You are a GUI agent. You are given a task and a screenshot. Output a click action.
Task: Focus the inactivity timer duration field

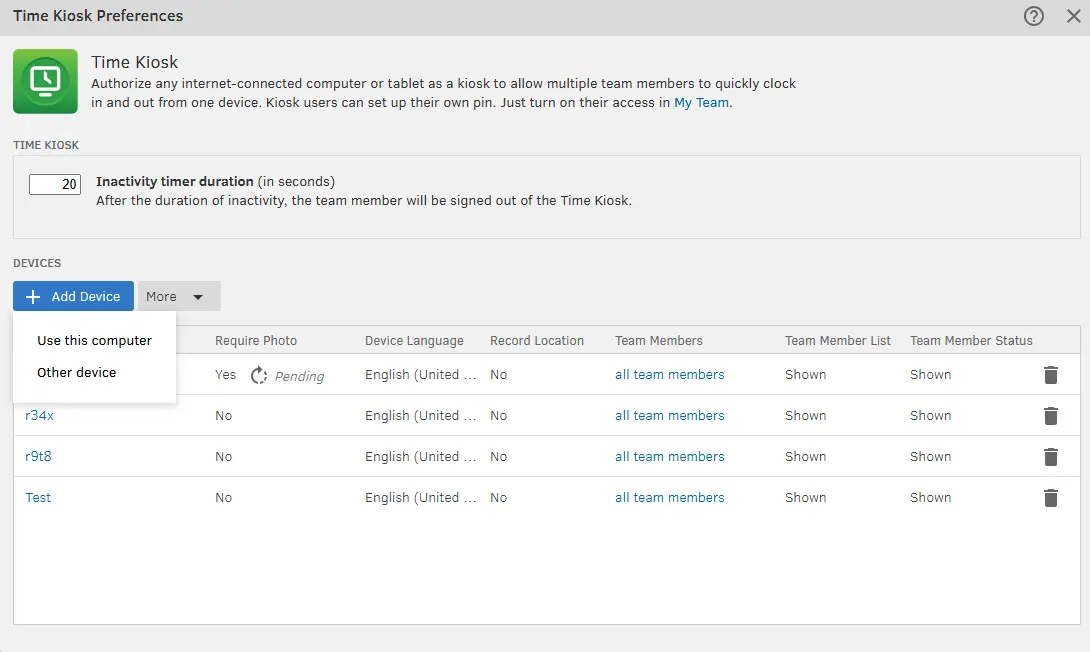(55, 184)
